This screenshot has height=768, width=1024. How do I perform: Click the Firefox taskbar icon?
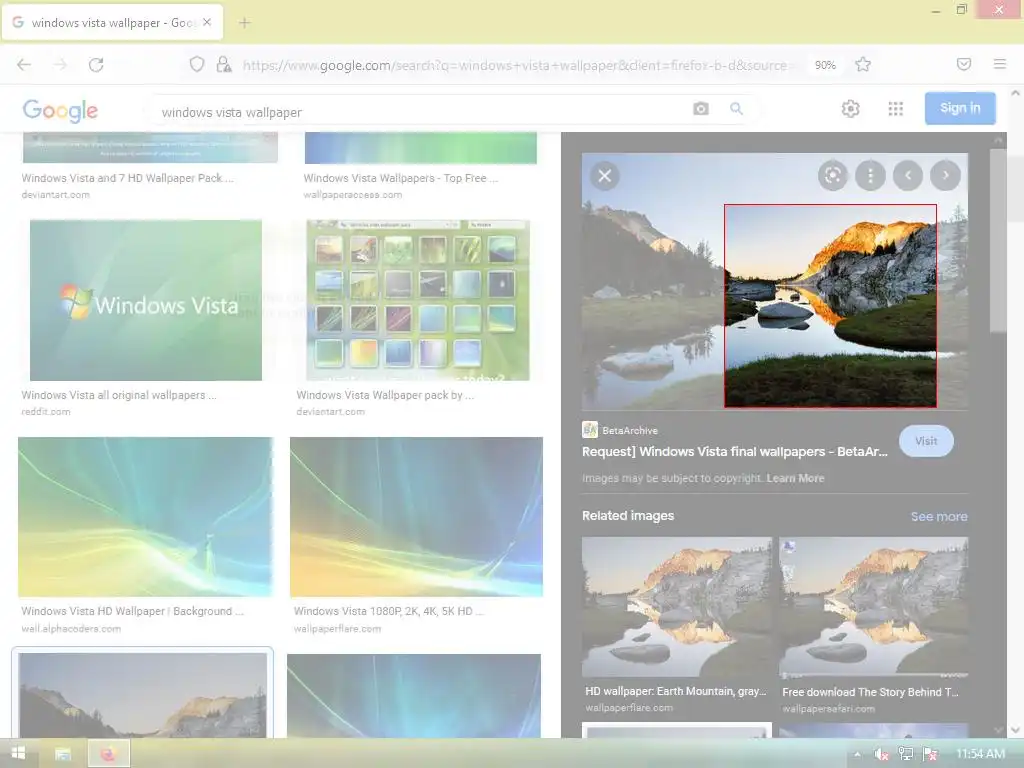point(108,754)
